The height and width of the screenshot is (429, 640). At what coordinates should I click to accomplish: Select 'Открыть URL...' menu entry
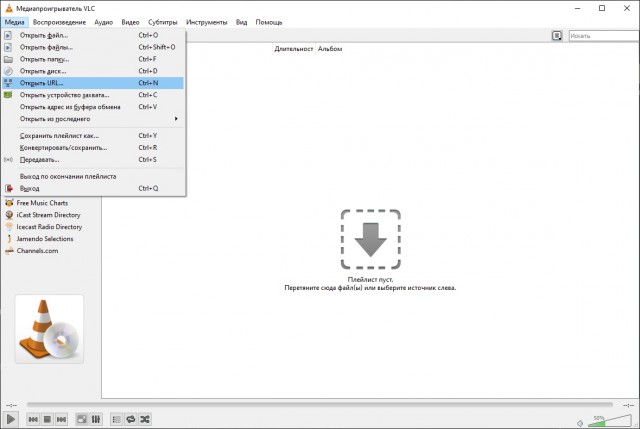(x=42, y=83)
